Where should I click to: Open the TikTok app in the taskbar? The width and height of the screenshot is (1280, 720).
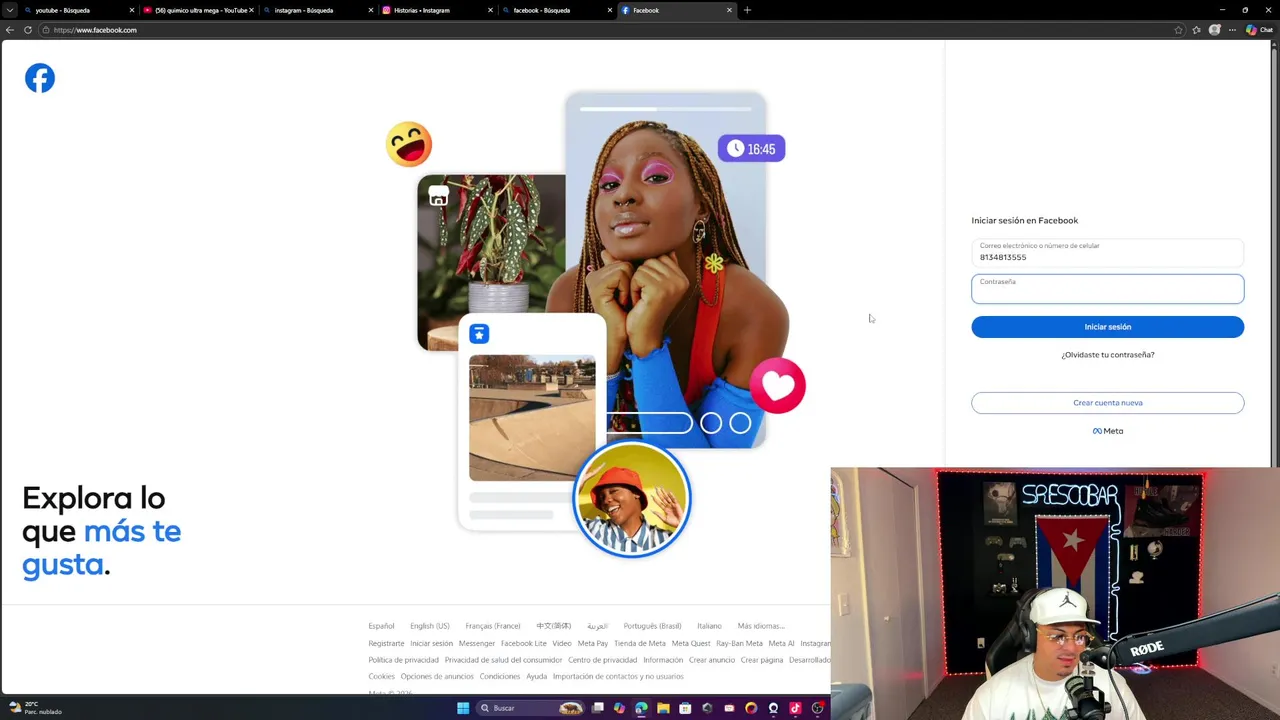[795, 708]
